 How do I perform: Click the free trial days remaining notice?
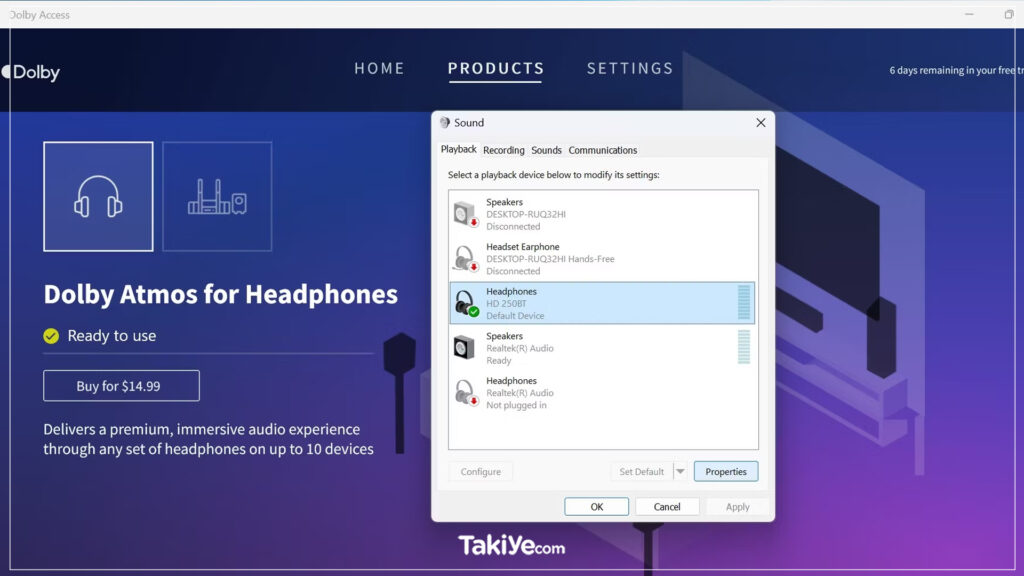point(956,70)
